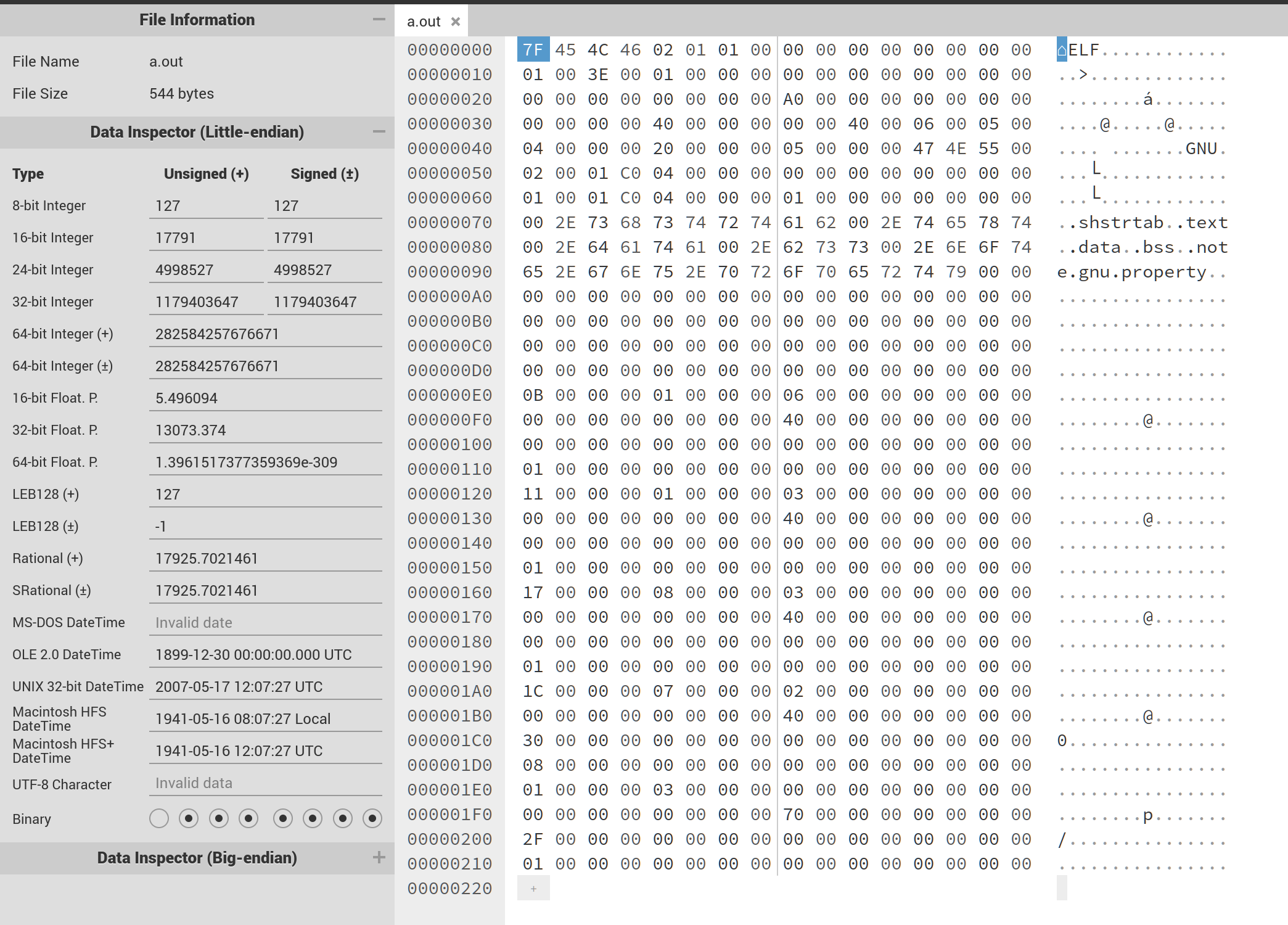Toggle the fourth binary bit
The image size is (1288, 925).
pyautogui.click(x=248, y=818)
